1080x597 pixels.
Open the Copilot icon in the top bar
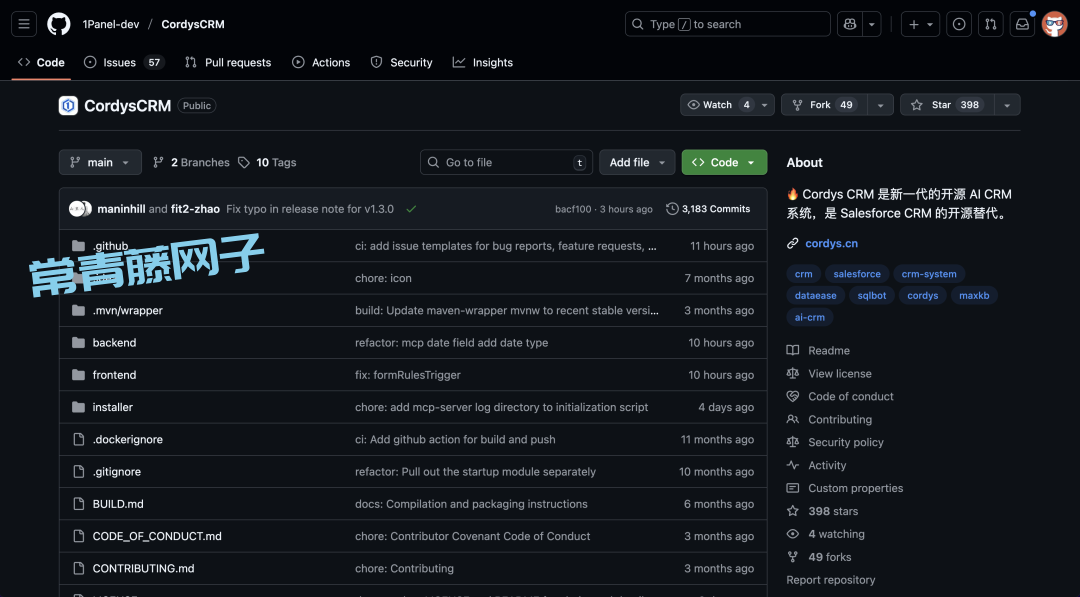pyautogui.click(x=849, y=23)
